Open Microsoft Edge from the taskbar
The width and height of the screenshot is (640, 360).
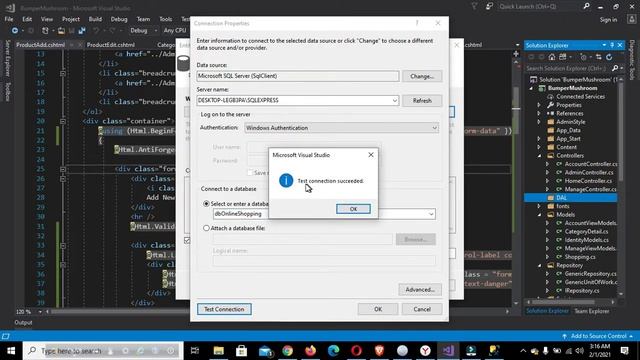click(333, 351)
